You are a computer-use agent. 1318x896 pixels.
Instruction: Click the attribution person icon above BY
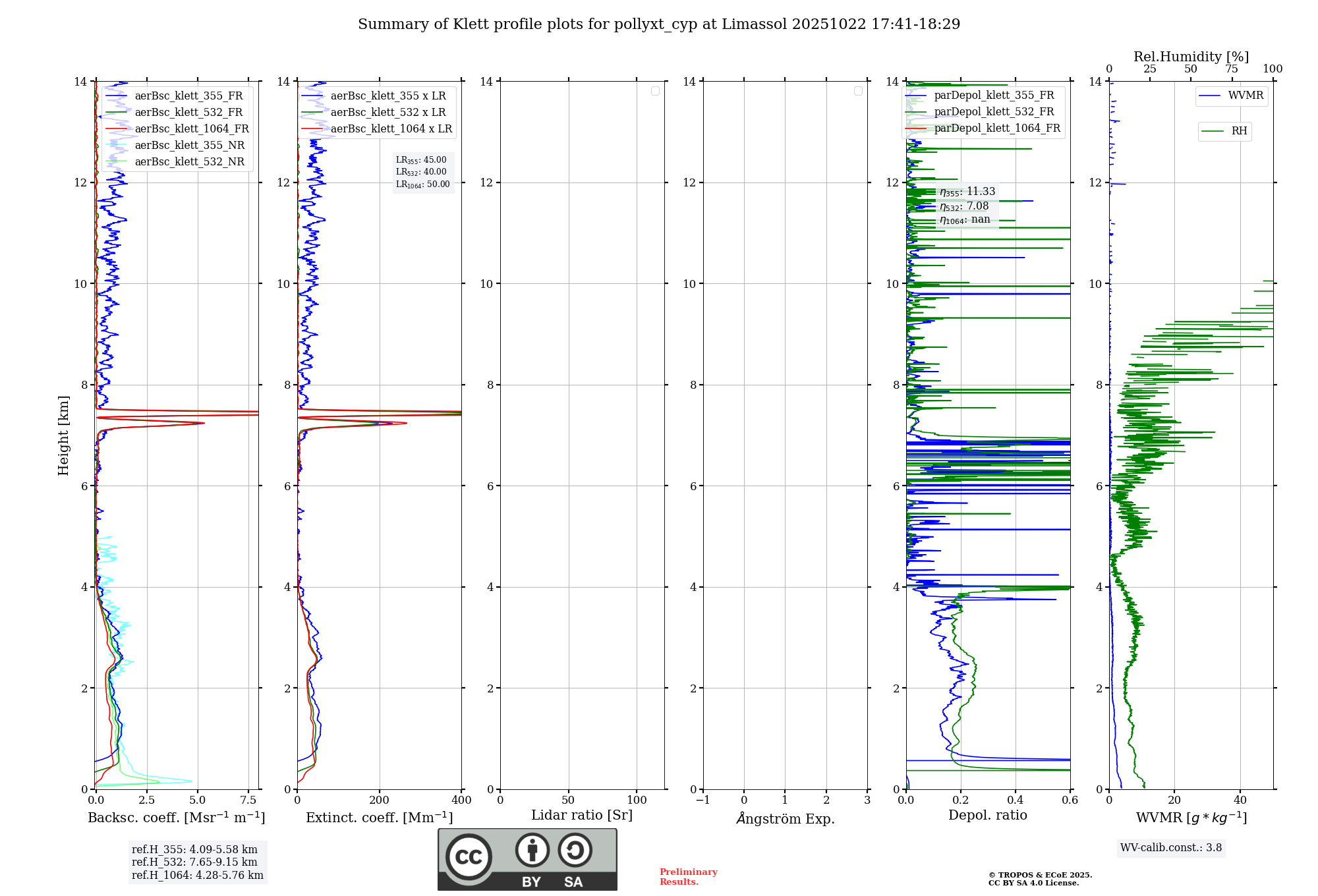pos(532,851)
